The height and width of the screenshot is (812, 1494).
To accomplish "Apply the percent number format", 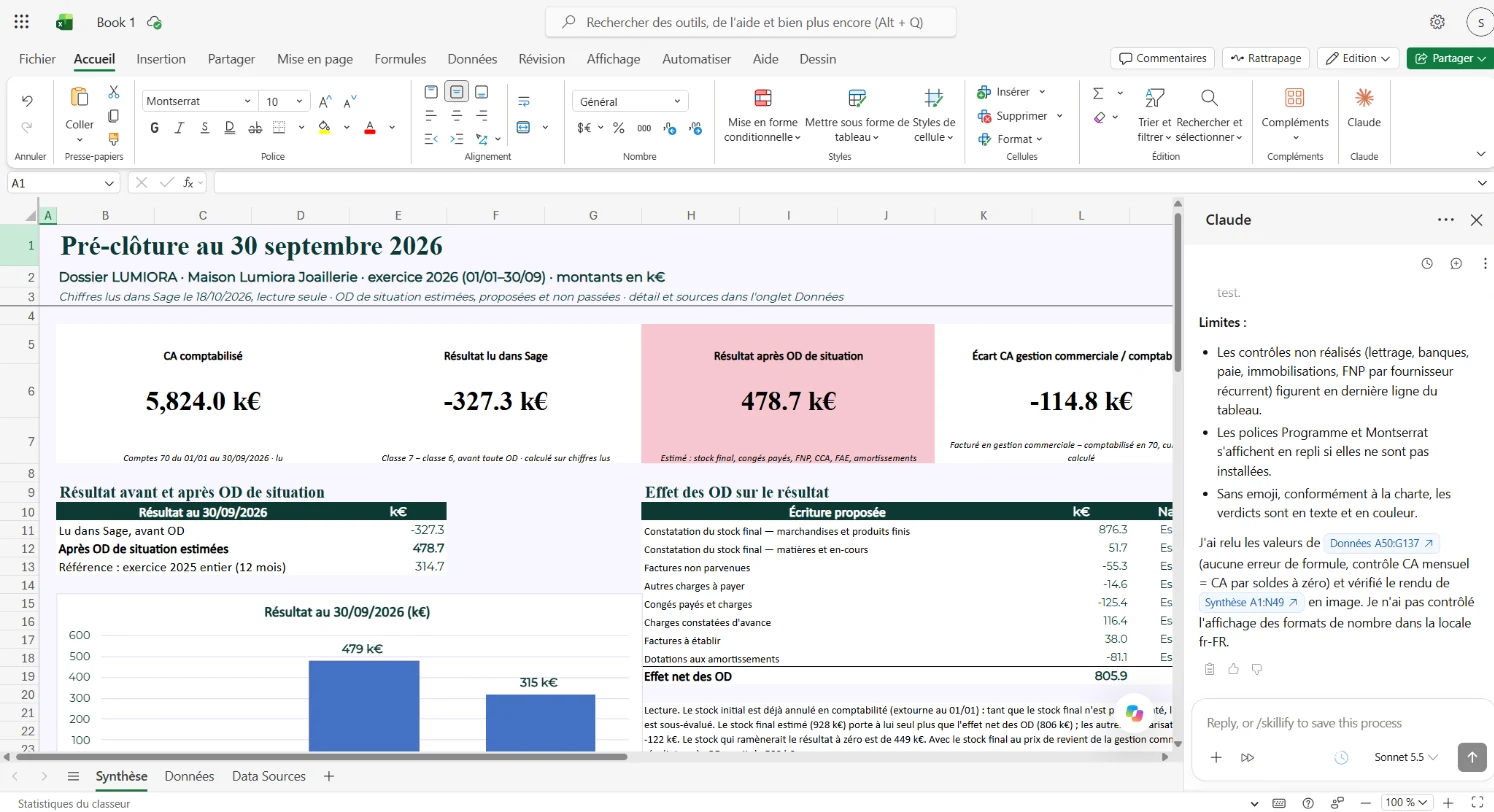I will (618, 128).
